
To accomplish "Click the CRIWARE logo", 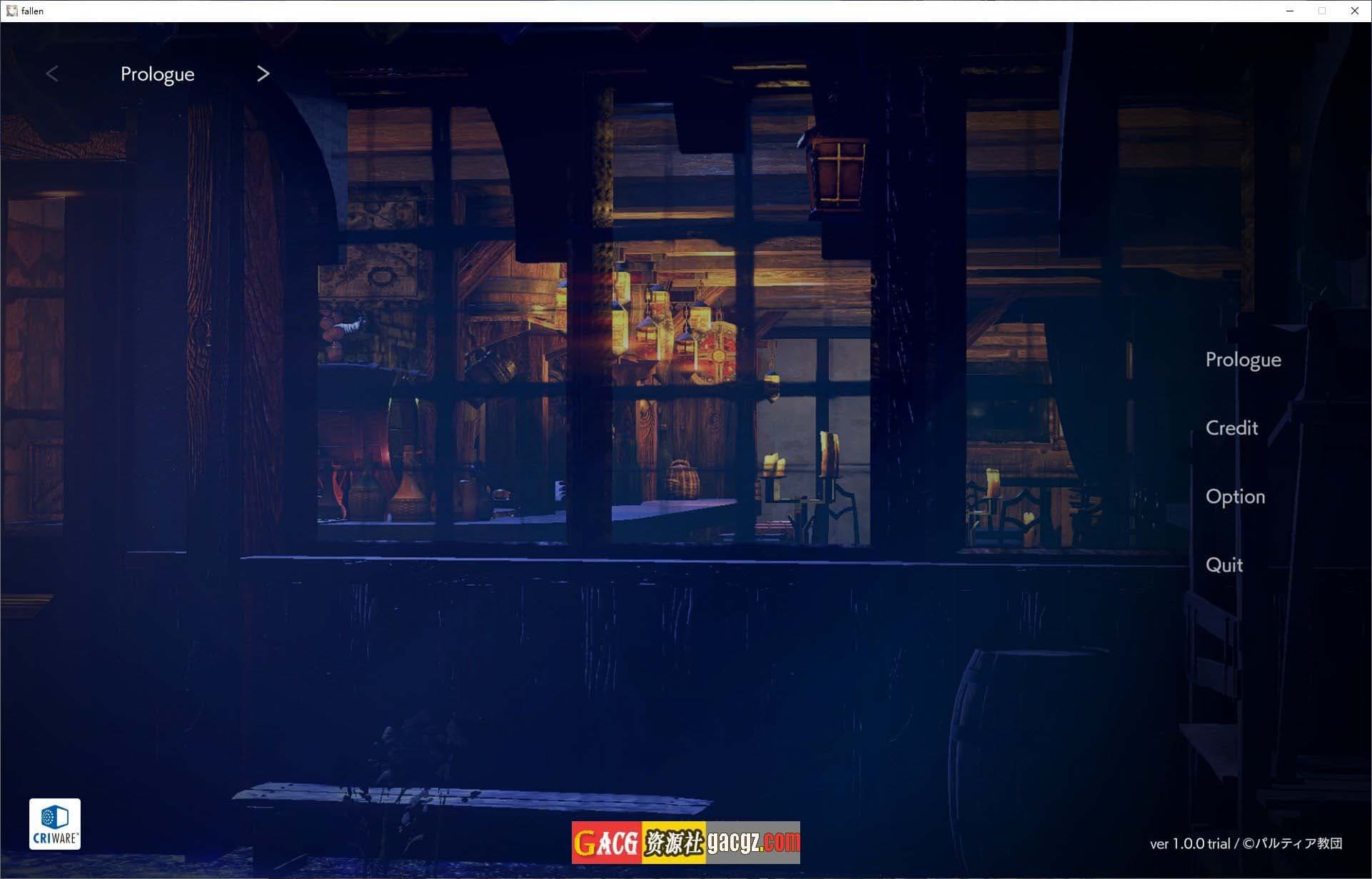I will tap(55, 824).
